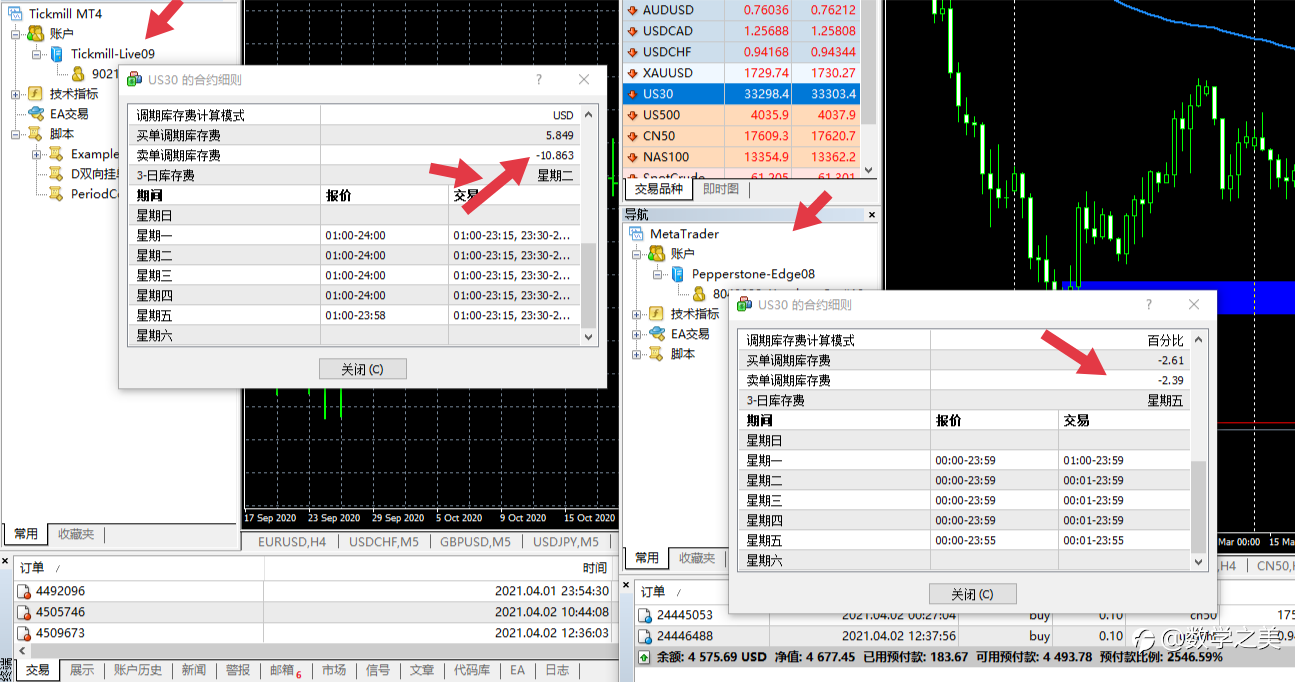Select the US30 row in Market Watch
This screenshot has height=682, width=1295.
pos(741,94)
